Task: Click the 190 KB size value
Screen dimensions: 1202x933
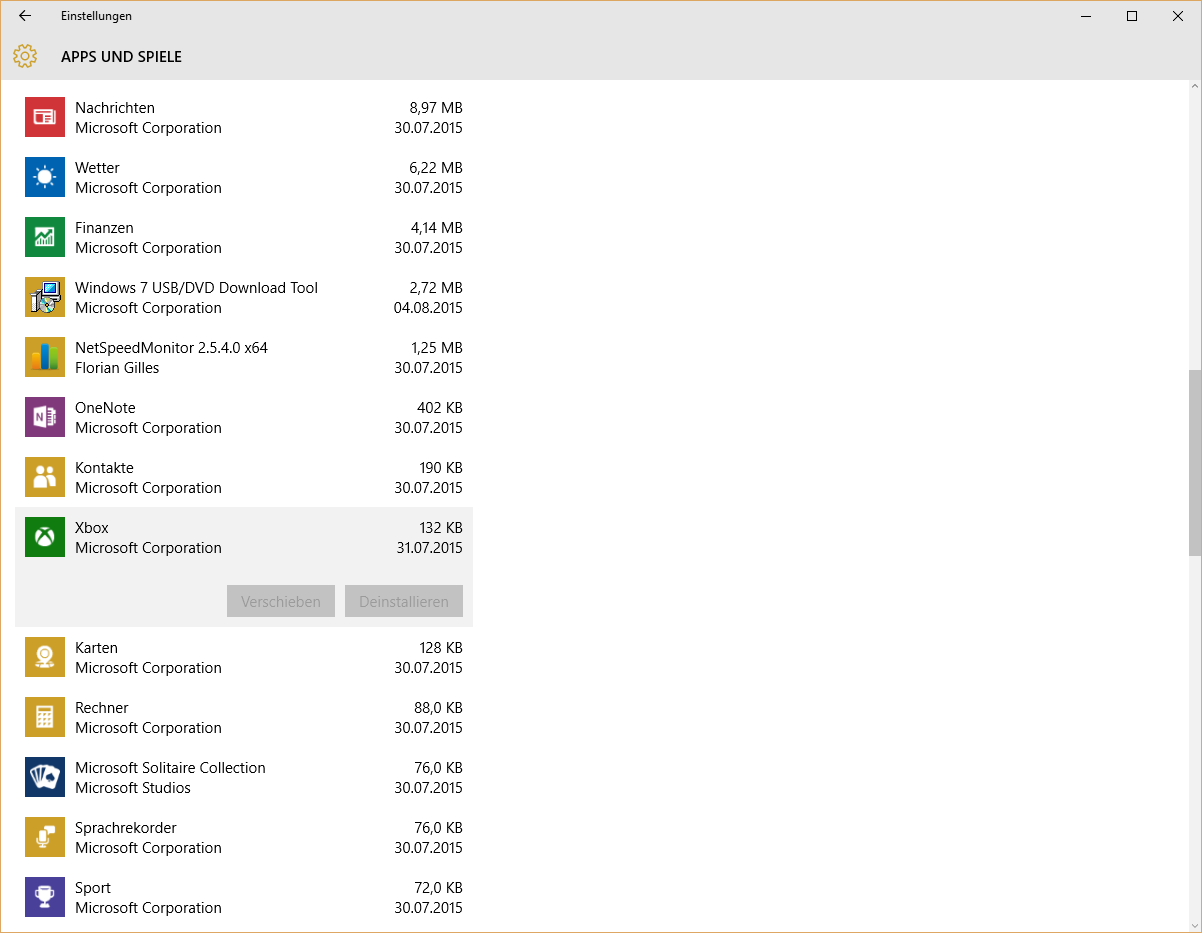Action: pyautogui.click(x=441, y=468)
